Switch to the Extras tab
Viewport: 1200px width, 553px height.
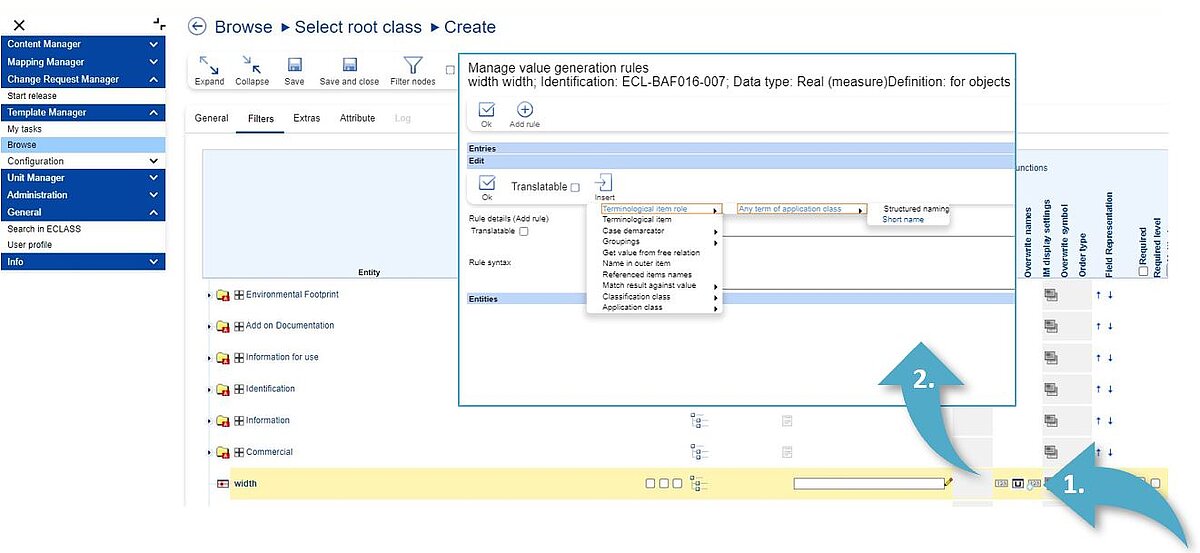tap(306, 119)
